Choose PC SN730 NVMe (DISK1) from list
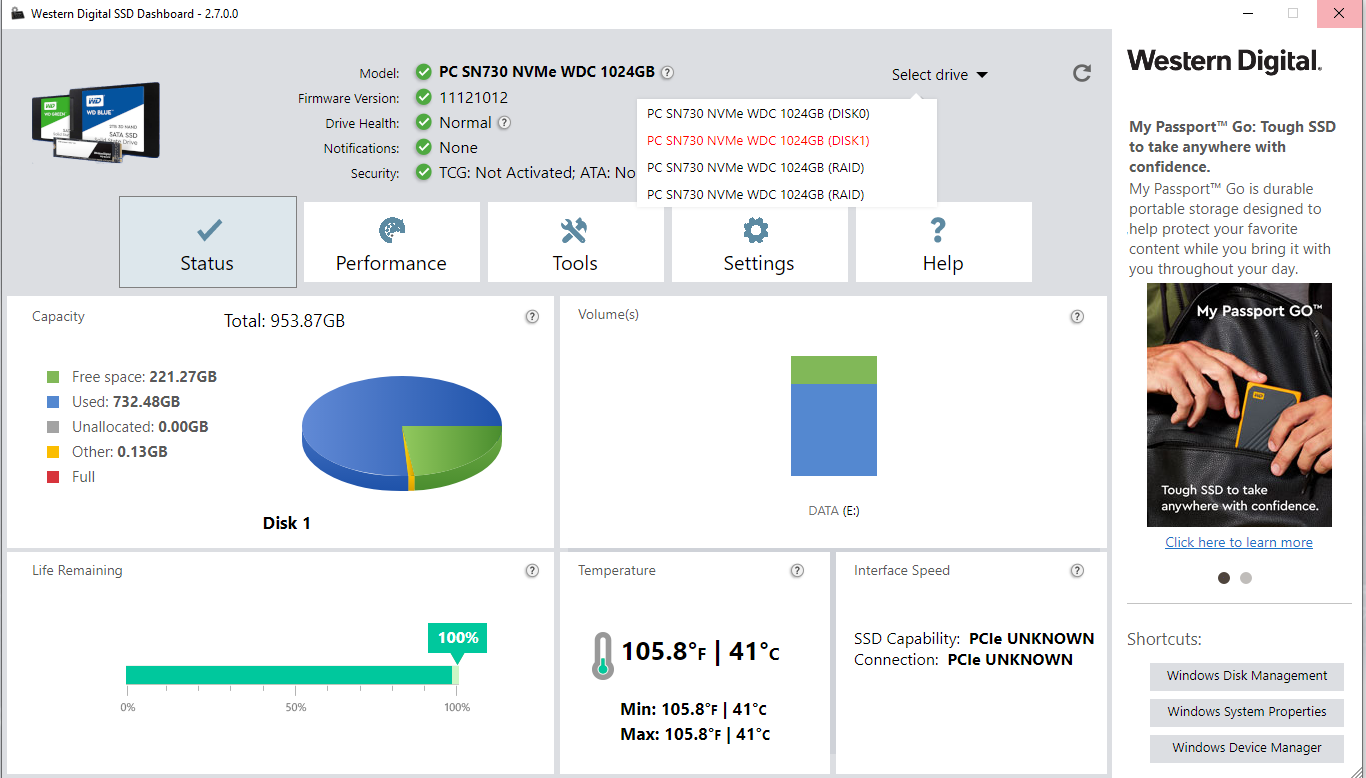The image size is (1366, 778). (786, 141)
